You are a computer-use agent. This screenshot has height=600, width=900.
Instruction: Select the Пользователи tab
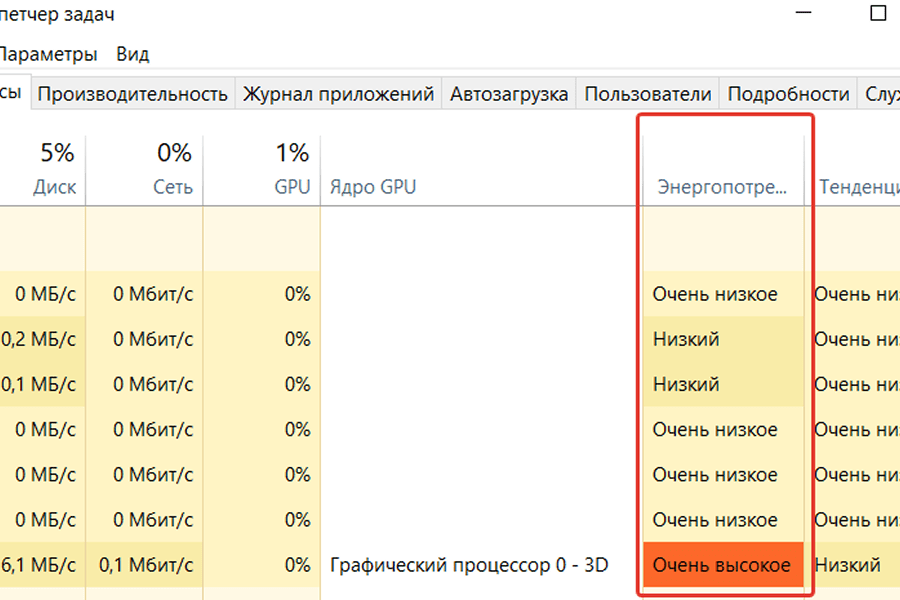[x=647, y=94]
